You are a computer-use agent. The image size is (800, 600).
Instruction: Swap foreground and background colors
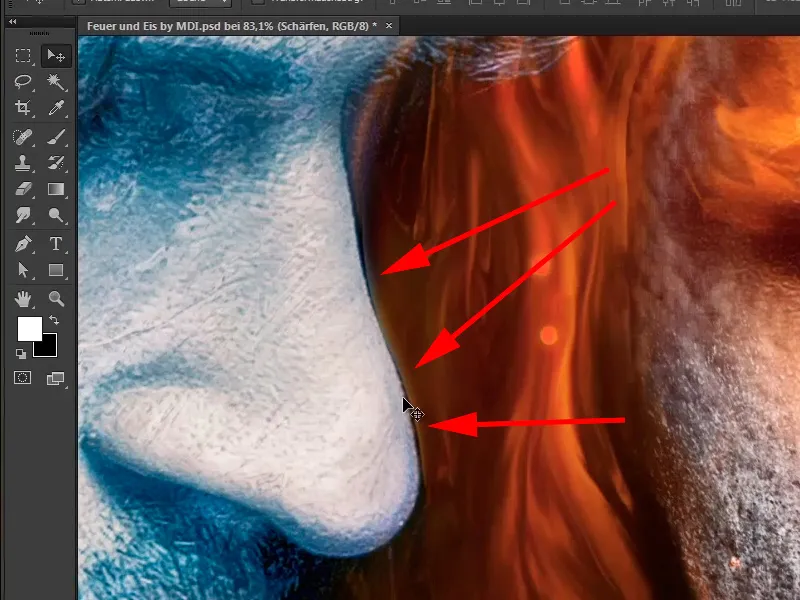point(54,320)
